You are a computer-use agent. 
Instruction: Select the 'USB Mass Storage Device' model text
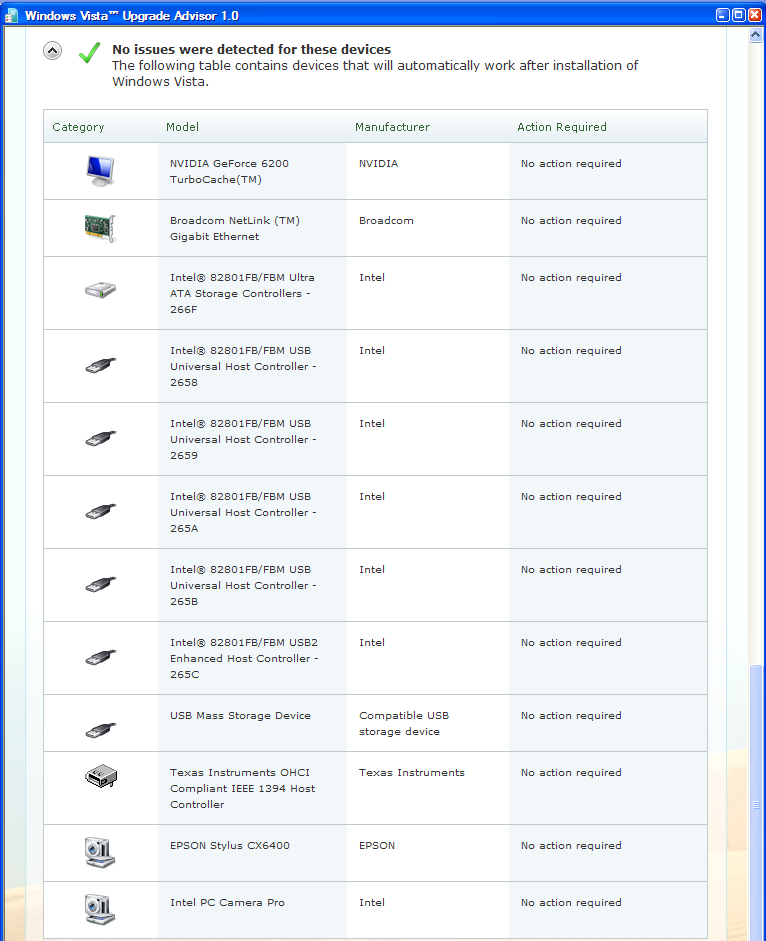[240, 715]
